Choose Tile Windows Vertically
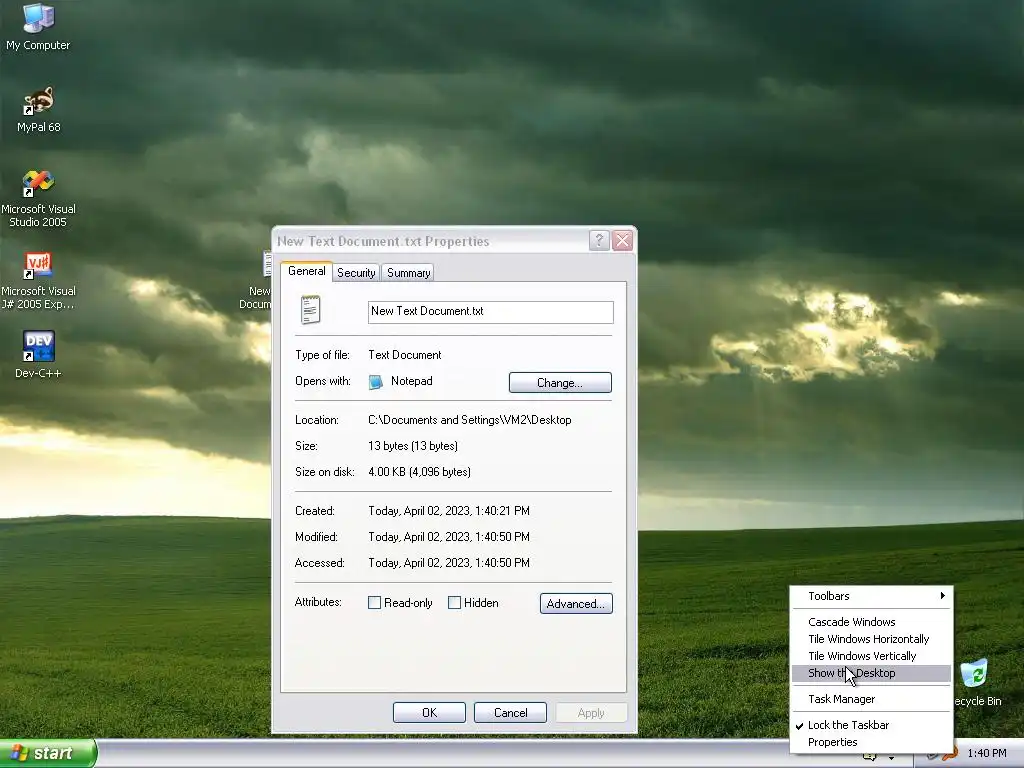Screen dimensions: 1024x768 click(871, 656)
